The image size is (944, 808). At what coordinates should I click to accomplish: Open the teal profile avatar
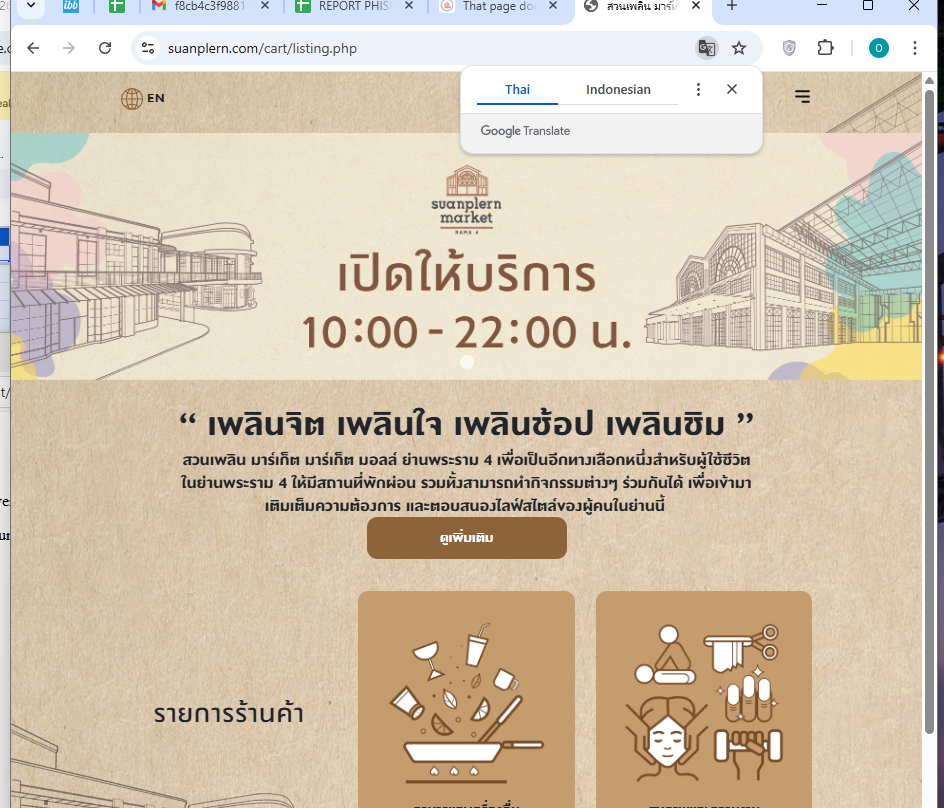pyautogui.click(x=878, y=48)
